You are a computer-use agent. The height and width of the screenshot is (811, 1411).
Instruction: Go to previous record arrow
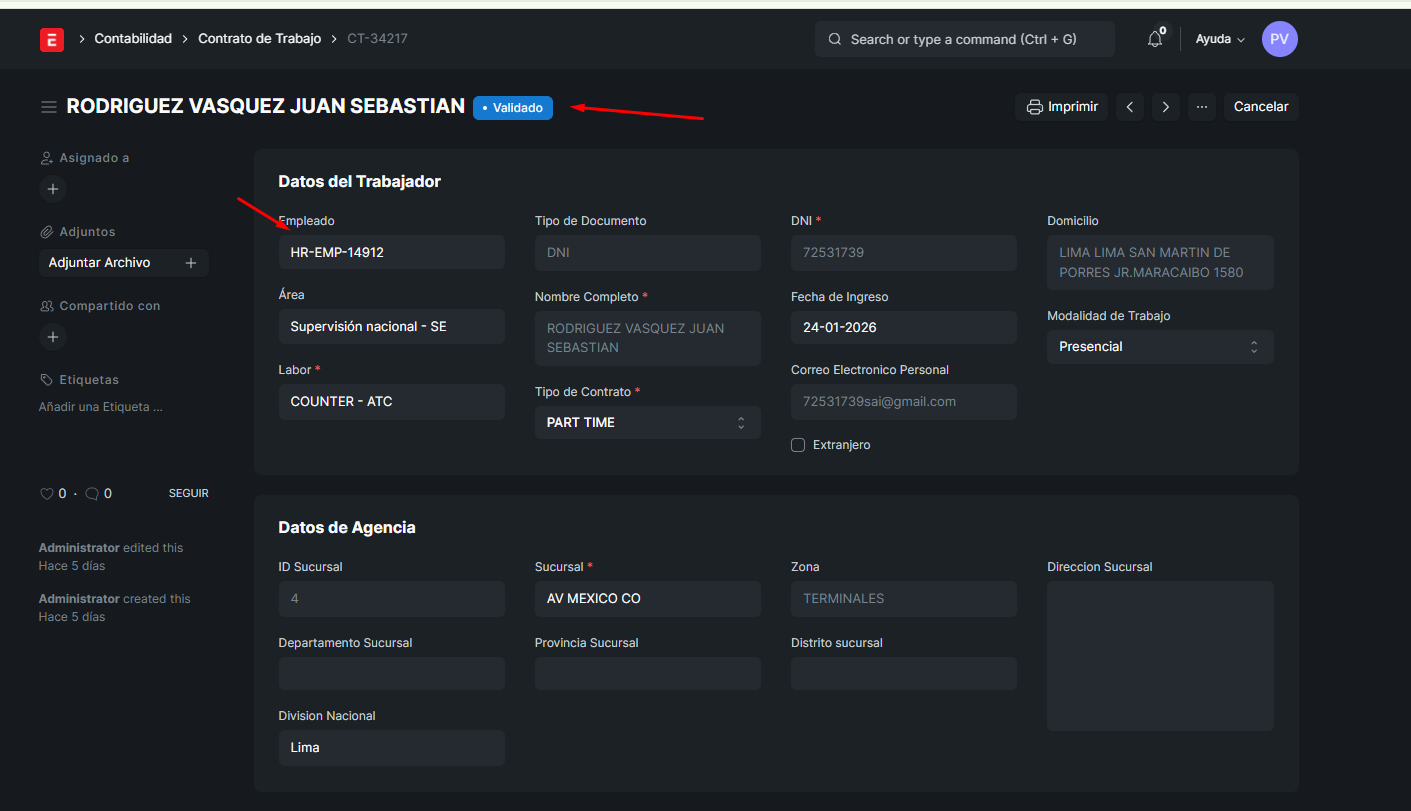[x=1129, y=107]
